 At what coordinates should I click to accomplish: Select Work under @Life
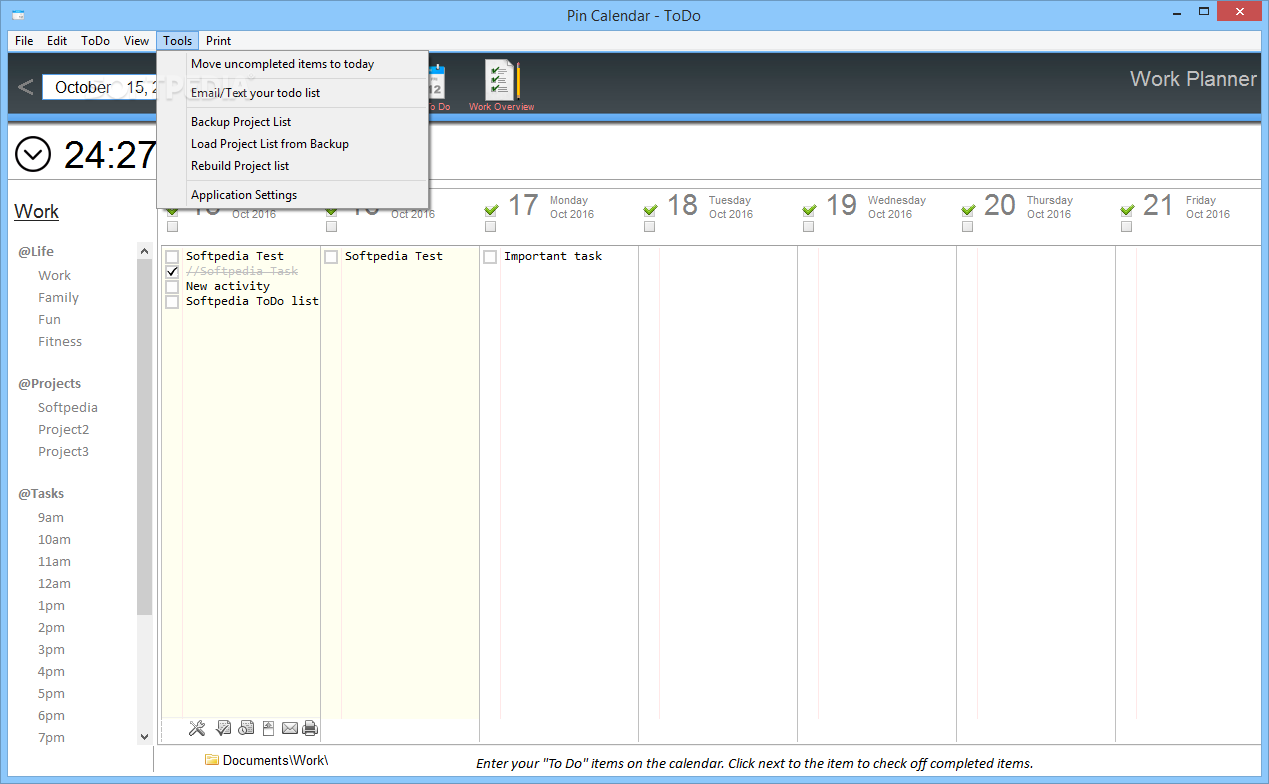54,276
